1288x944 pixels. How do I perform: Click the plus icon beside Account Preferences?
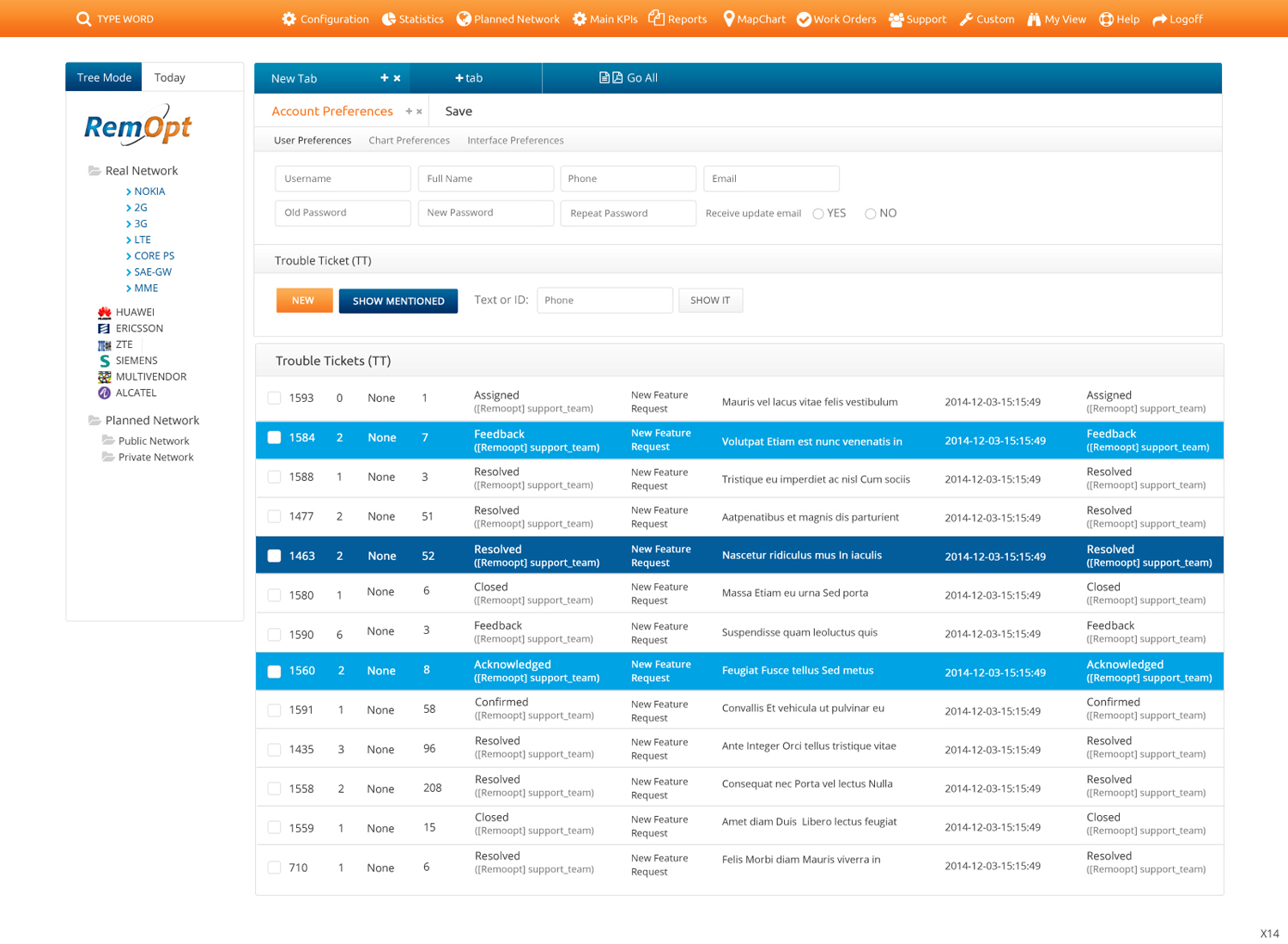[x=409, y=111]
